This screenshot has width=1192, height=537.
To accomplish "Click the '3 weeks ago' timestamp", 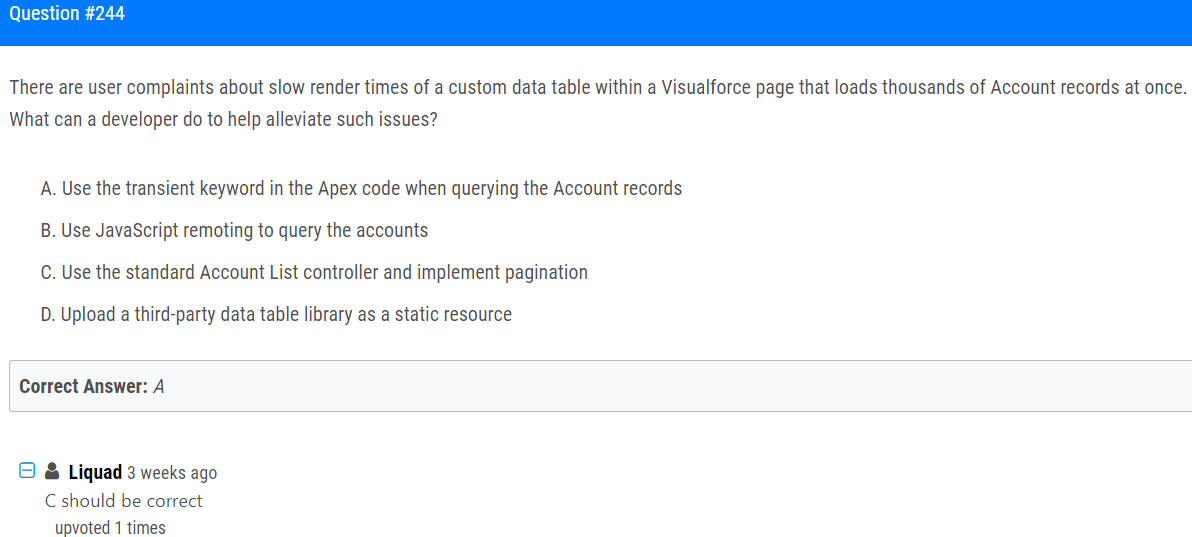I will [x=172, y=473].
